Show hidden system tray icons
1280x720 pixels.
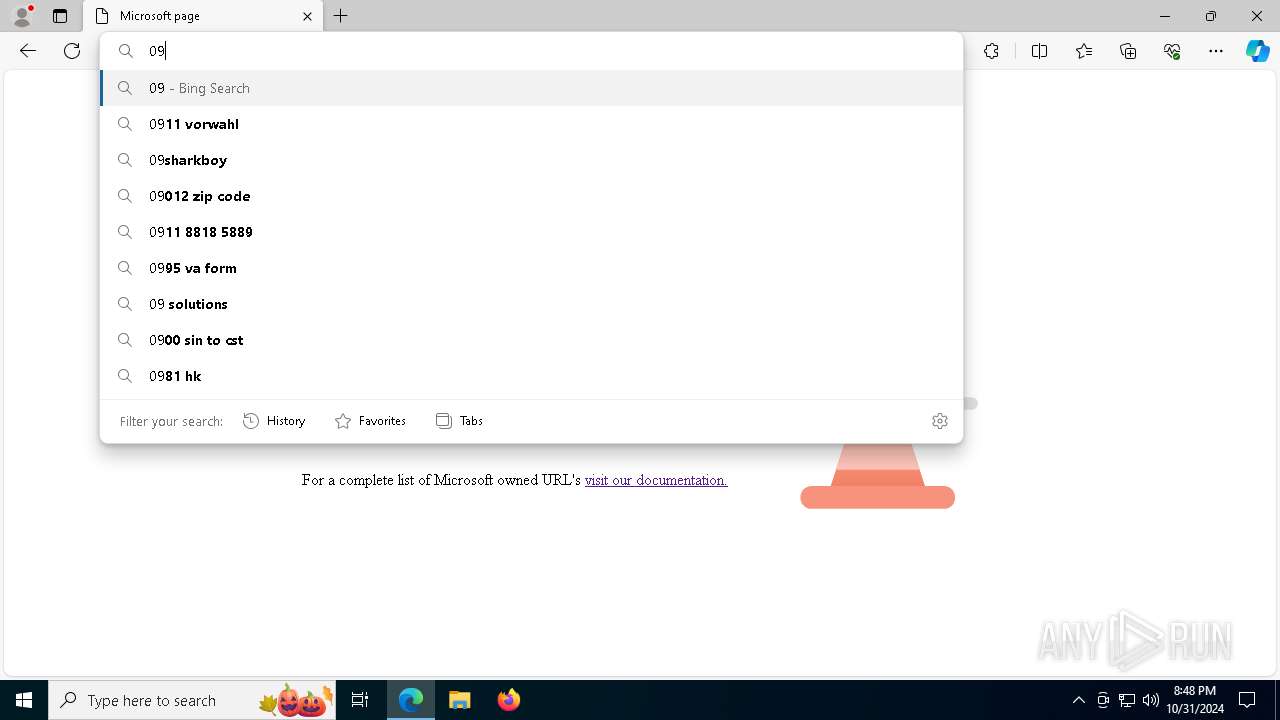point(1078,700)
